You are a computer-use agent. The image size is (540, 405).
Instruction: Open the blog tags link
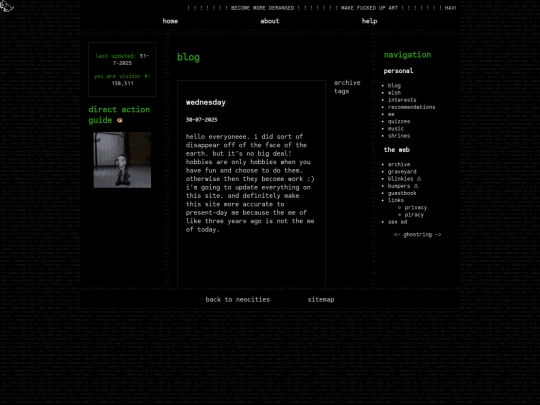click(x=342, y=91)
